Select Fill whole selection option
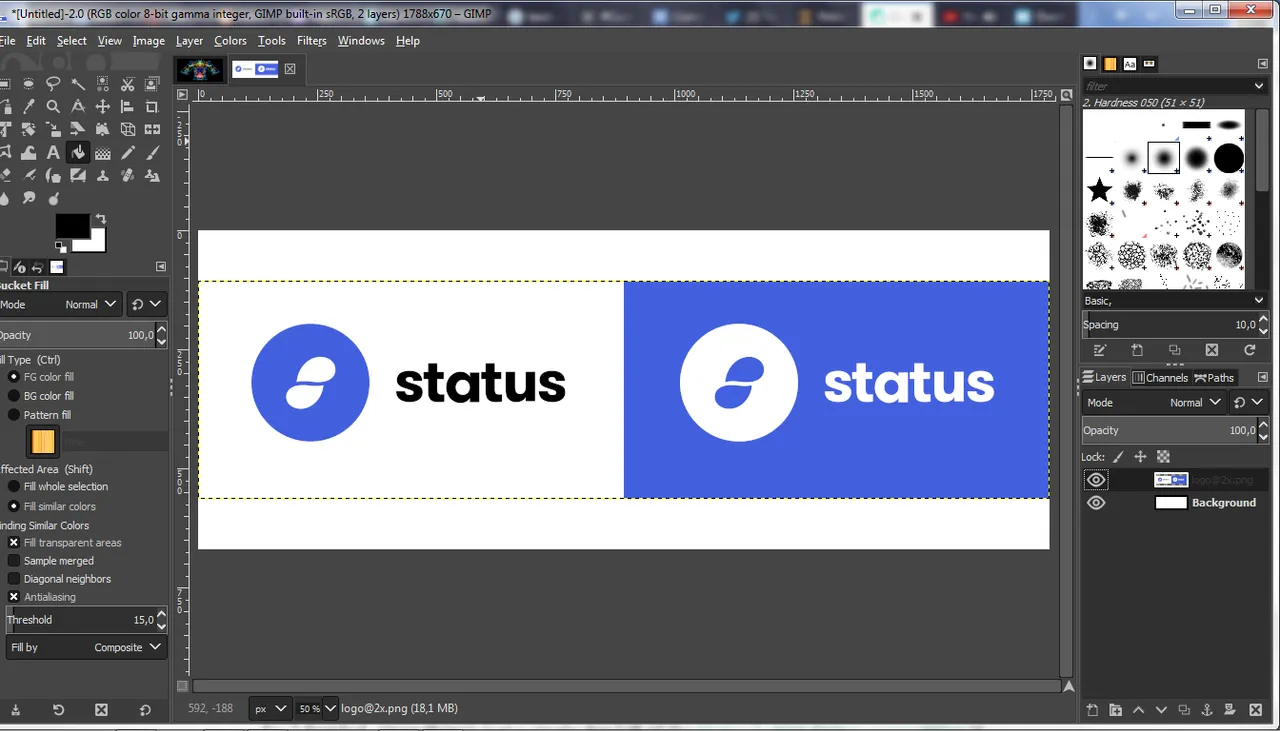Screen dimensions: 1280x731 click(14, 487)
